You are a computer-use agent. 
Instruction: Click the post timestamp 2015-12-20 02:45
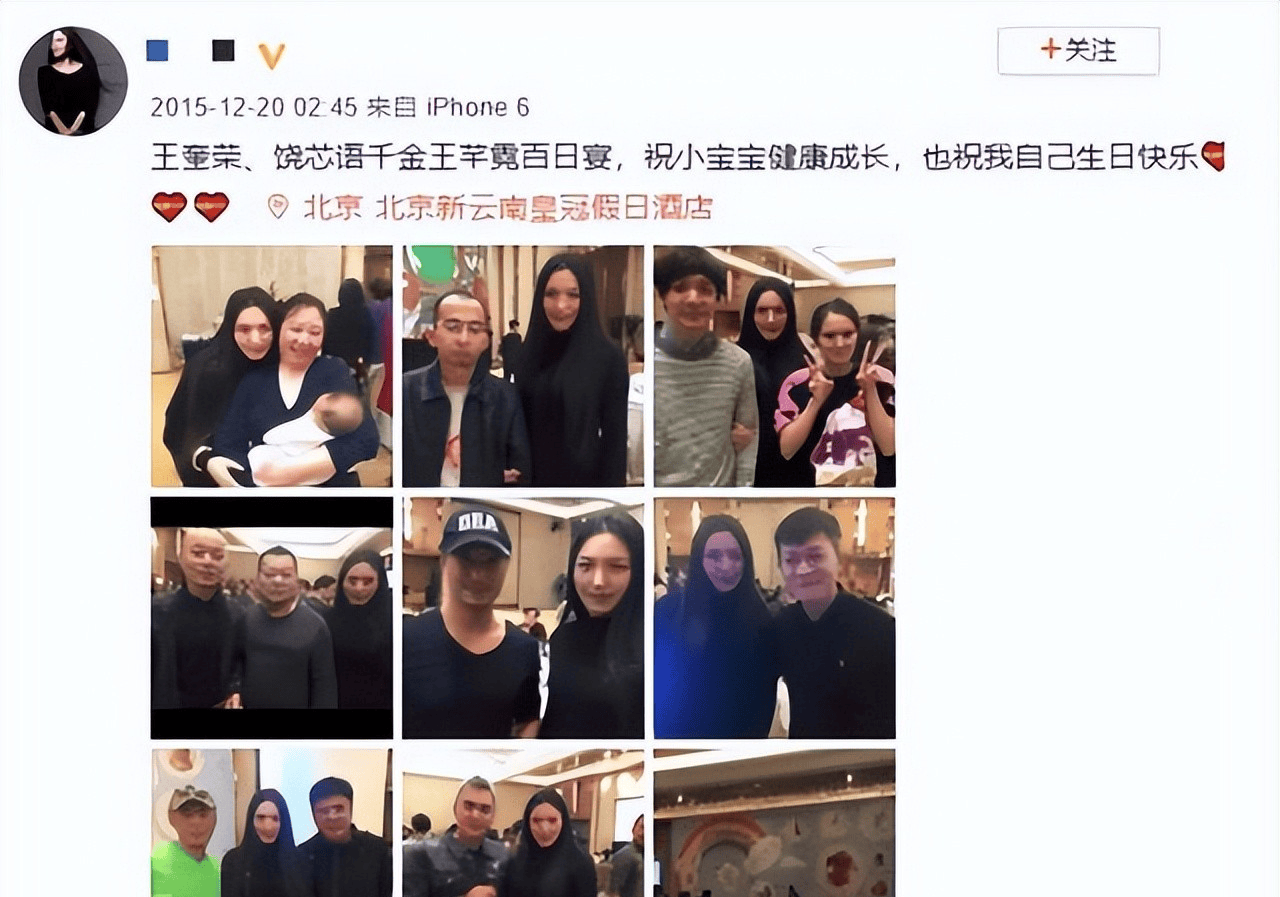(x=253, y=107)
